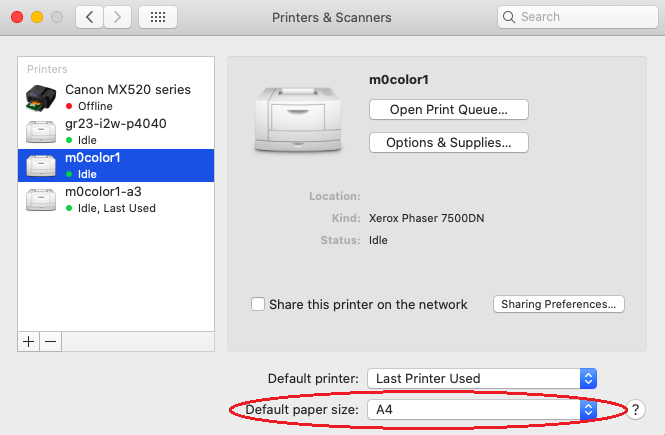Select the m0color1 printer entry
The height and width of the screenshot is (435, 665).
point(116,165)
